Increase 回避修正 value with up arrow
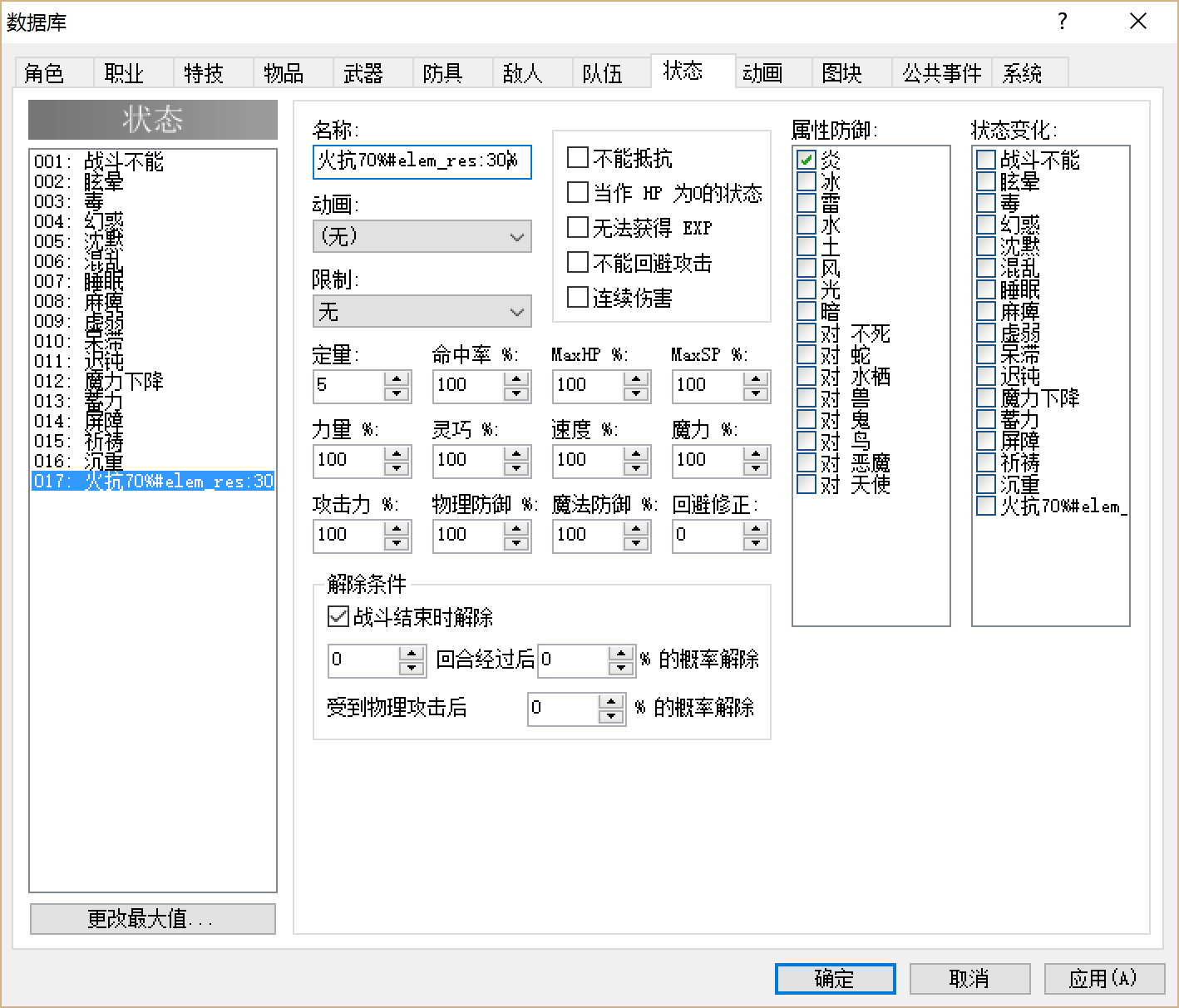The image size is (1179, 1008). 756,528
